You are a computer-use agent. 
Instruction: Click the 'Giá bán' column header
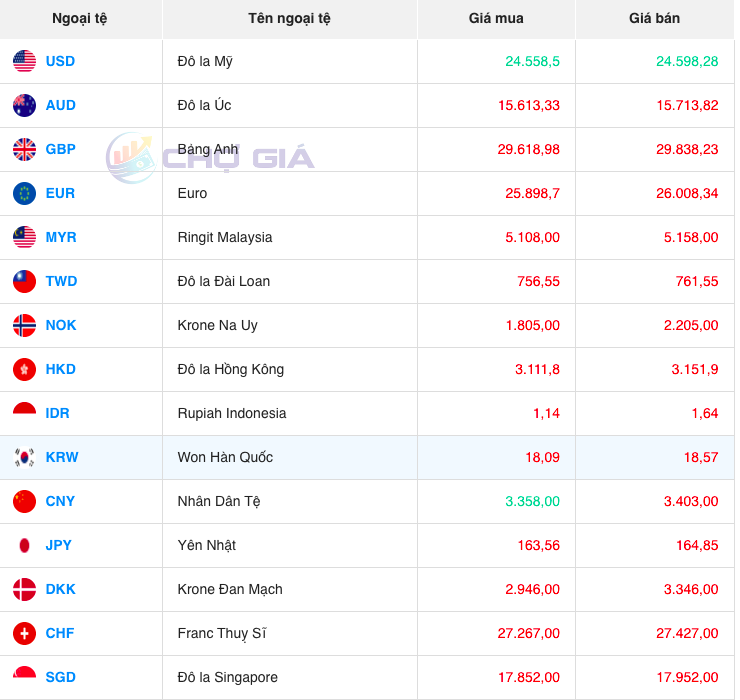pyautogui.click(x=654, y=18)
